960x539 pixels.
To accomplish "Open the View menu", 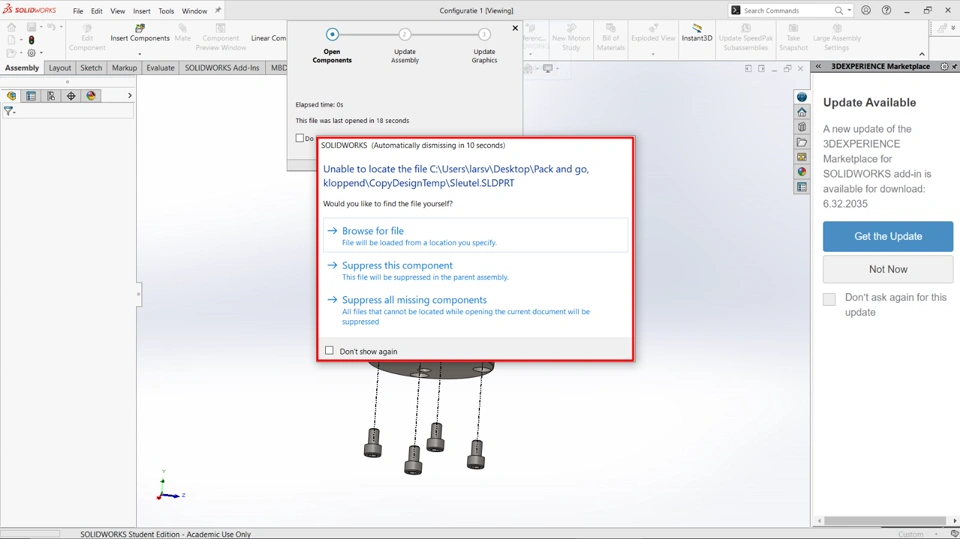I will pos(118,11).
